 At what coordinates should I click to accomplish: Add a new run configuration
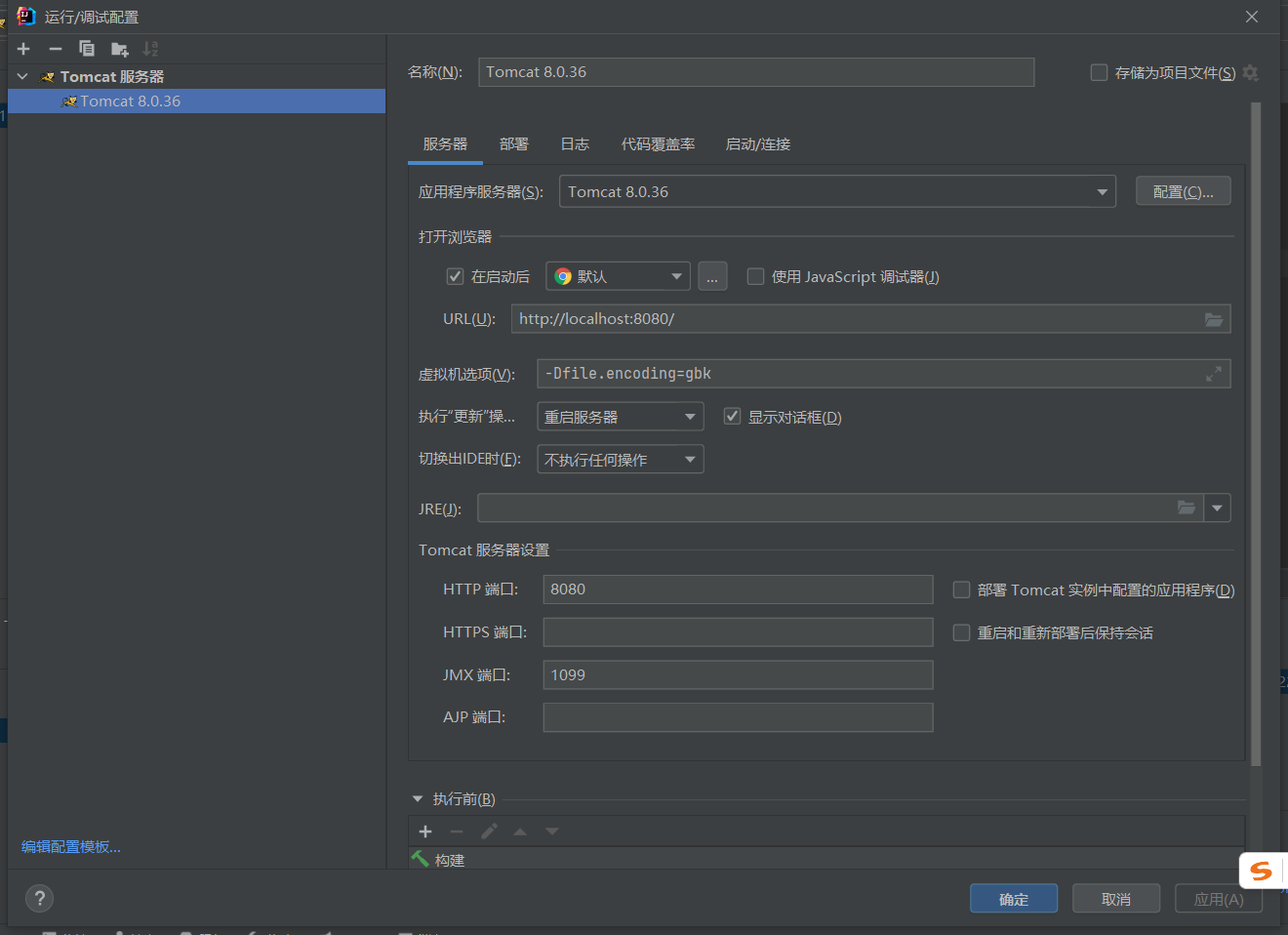pyautogui.click(x=23, y=49)
